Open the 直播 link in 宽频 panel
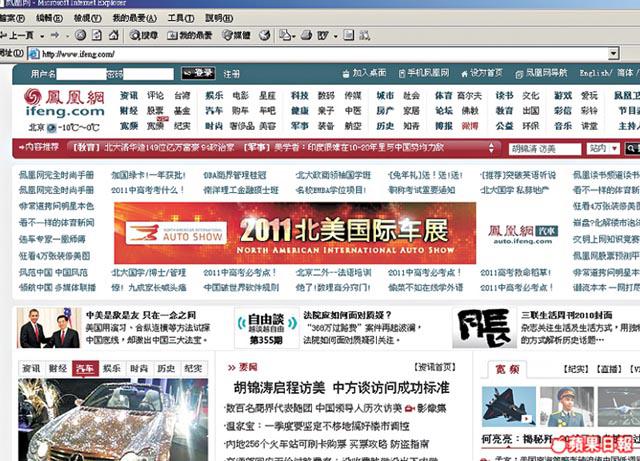The height and width of the screenshot is (461, 640). (x=609, y=369)
